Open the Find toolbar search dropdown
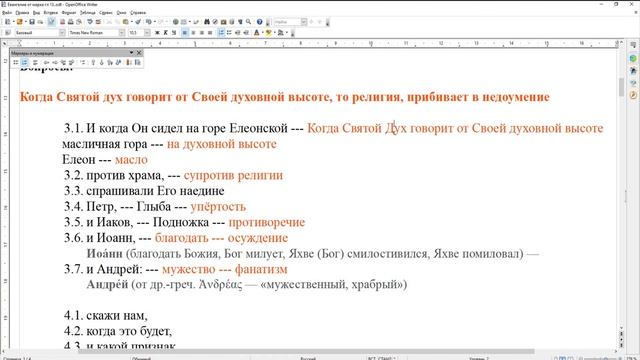This screenshot has width=640, height=360. 304,22
